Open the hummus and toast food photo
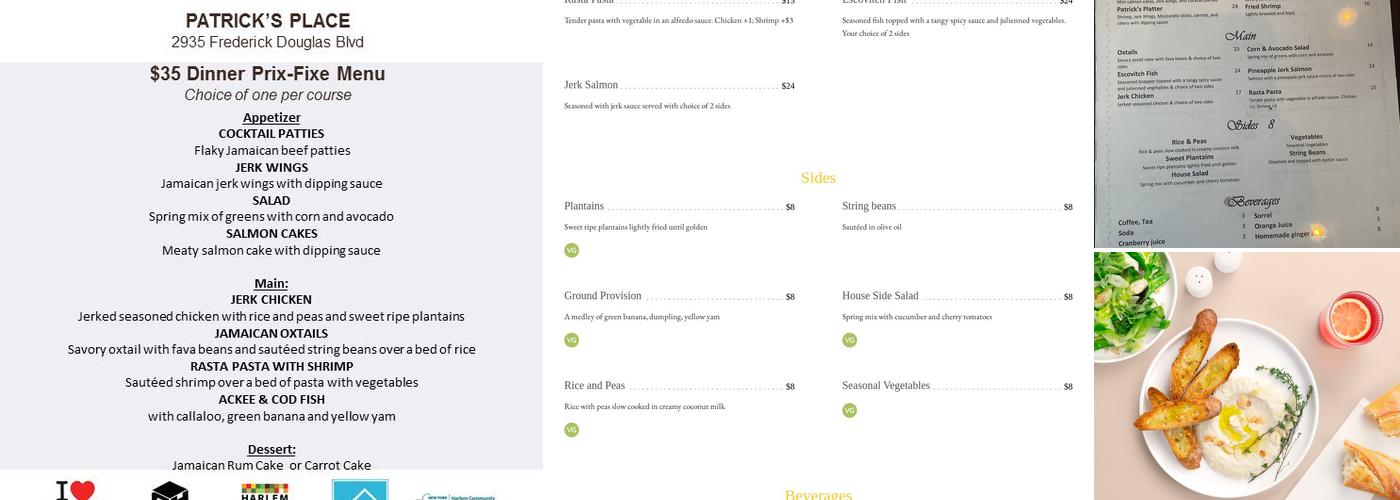The width and height of the screenshot is (1400, 500). (1247, 375)
